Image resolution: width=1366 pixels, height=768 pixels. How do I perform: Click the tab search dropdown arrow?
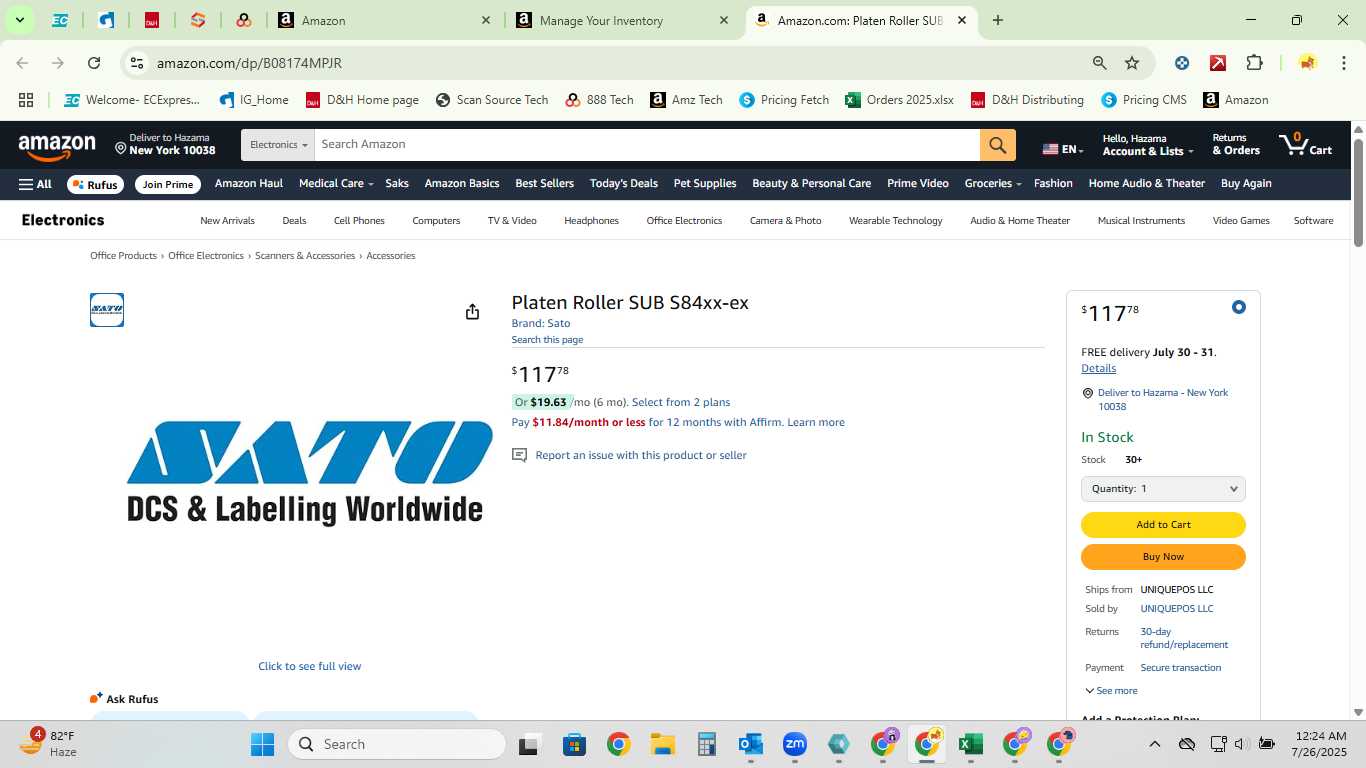(19, 20)
